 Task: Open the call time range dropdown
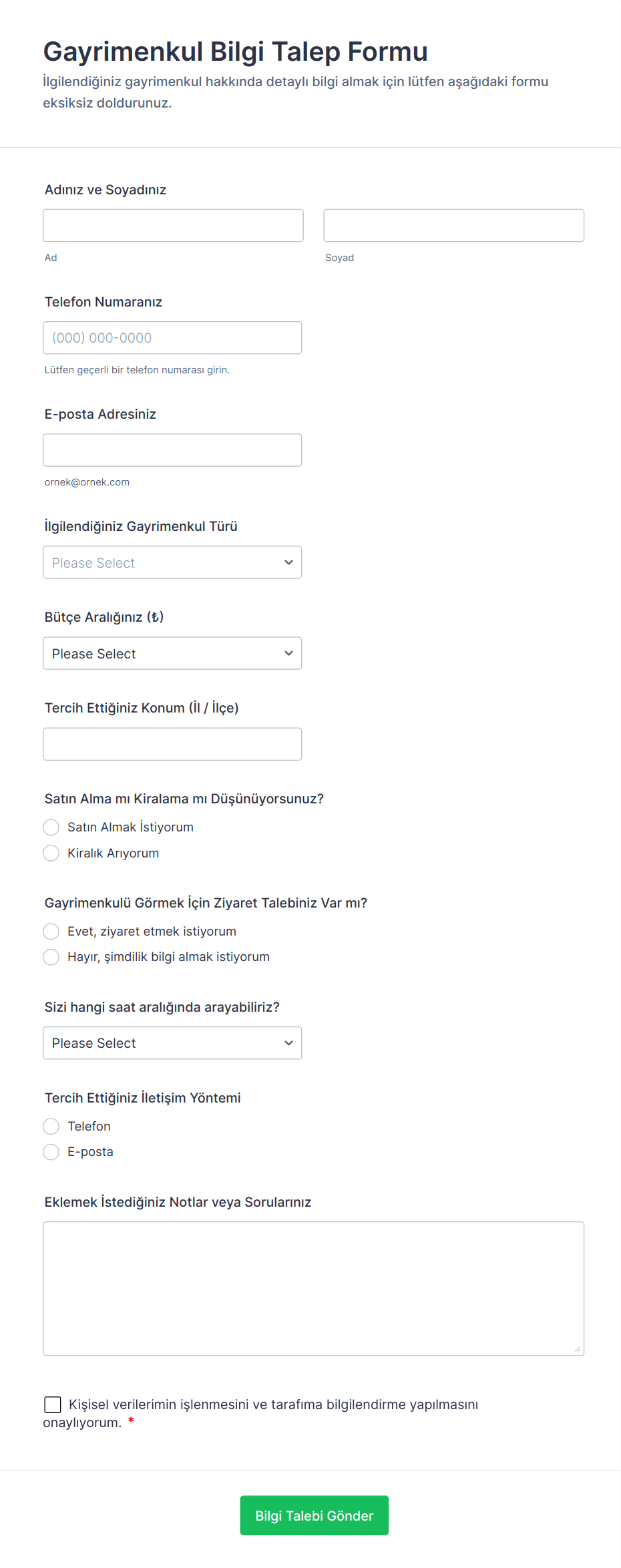coord(172,1043)
